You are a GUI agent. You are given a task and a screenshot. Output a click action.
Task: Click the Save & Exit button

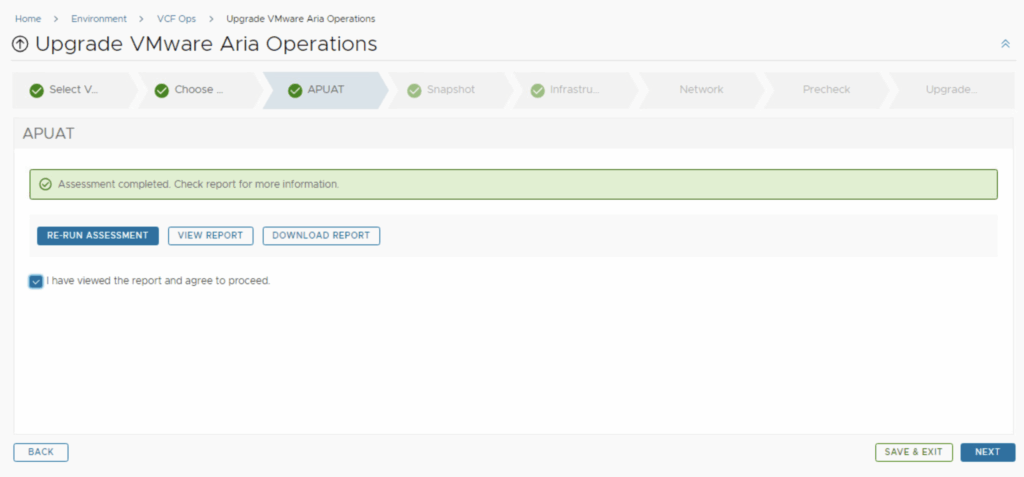[x=913, y=452]
